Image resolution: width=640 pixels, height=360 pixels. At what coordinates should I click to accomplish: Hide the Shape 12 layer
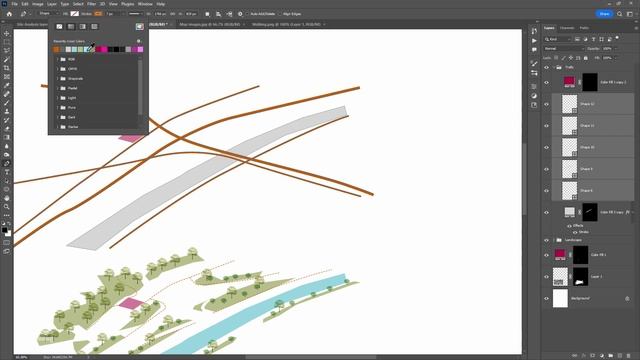tap(547, 104)
